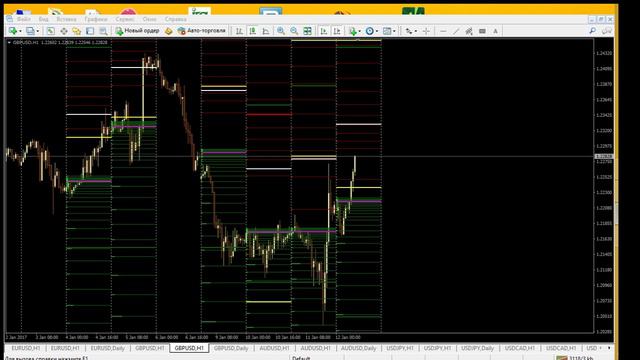Open the Окно menu

(149, 19)
